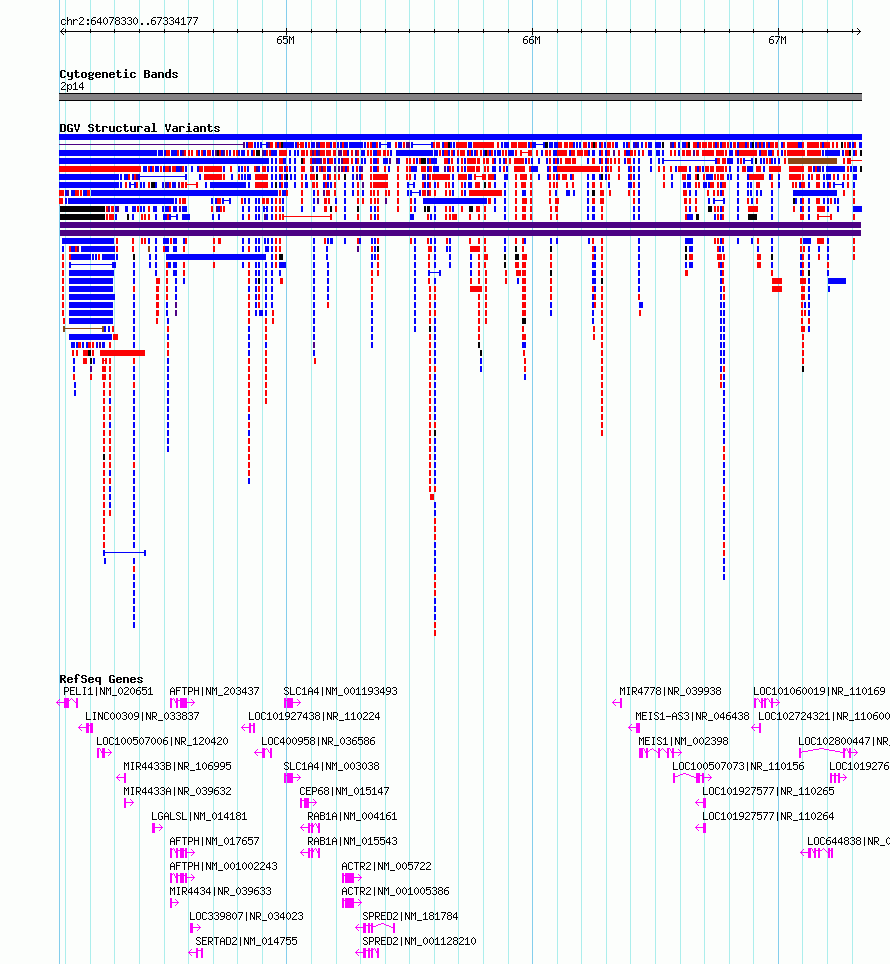This screenshot has height=964, width=890.
Task: Click the RefSeq Genes track title
Action: click(x=101, y=679)
